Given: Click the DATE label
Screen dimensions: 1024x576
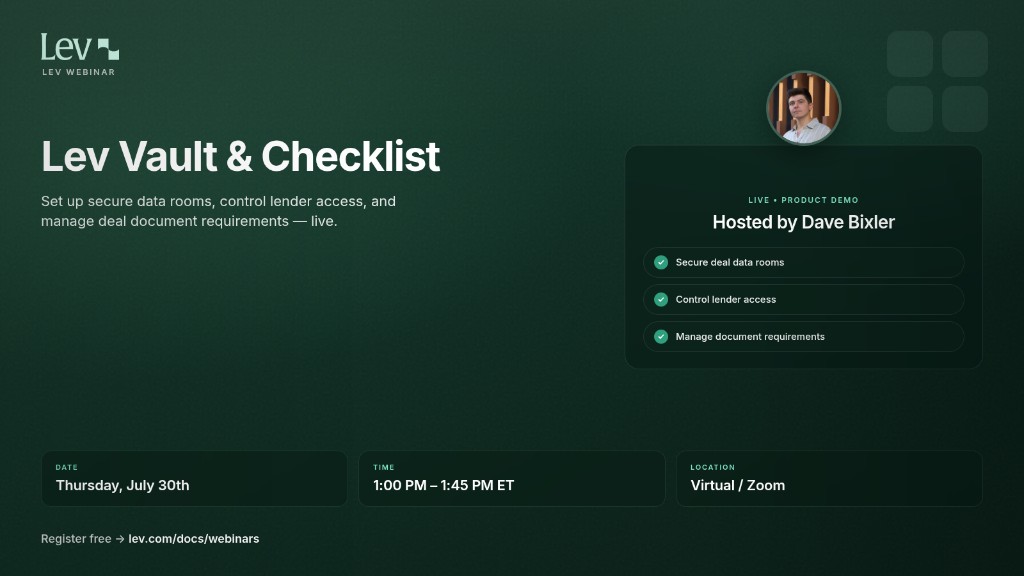Looking at the screenshot, I should [67, 468].
